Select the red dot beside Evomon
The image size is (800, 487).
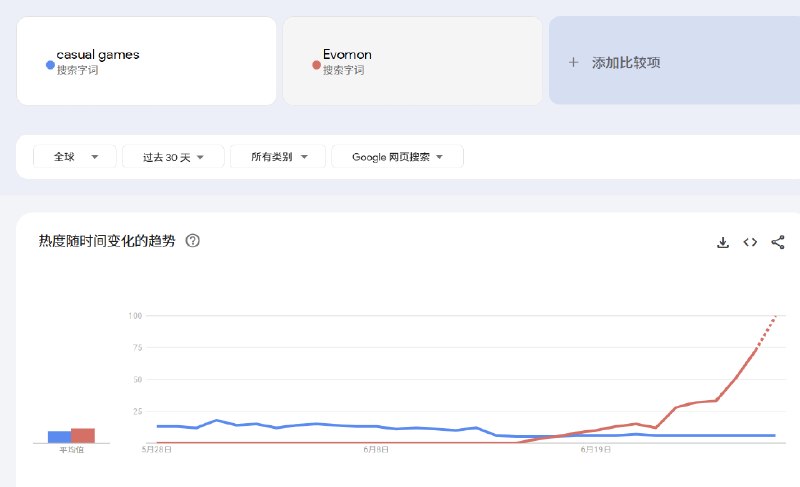coord(316,65)
